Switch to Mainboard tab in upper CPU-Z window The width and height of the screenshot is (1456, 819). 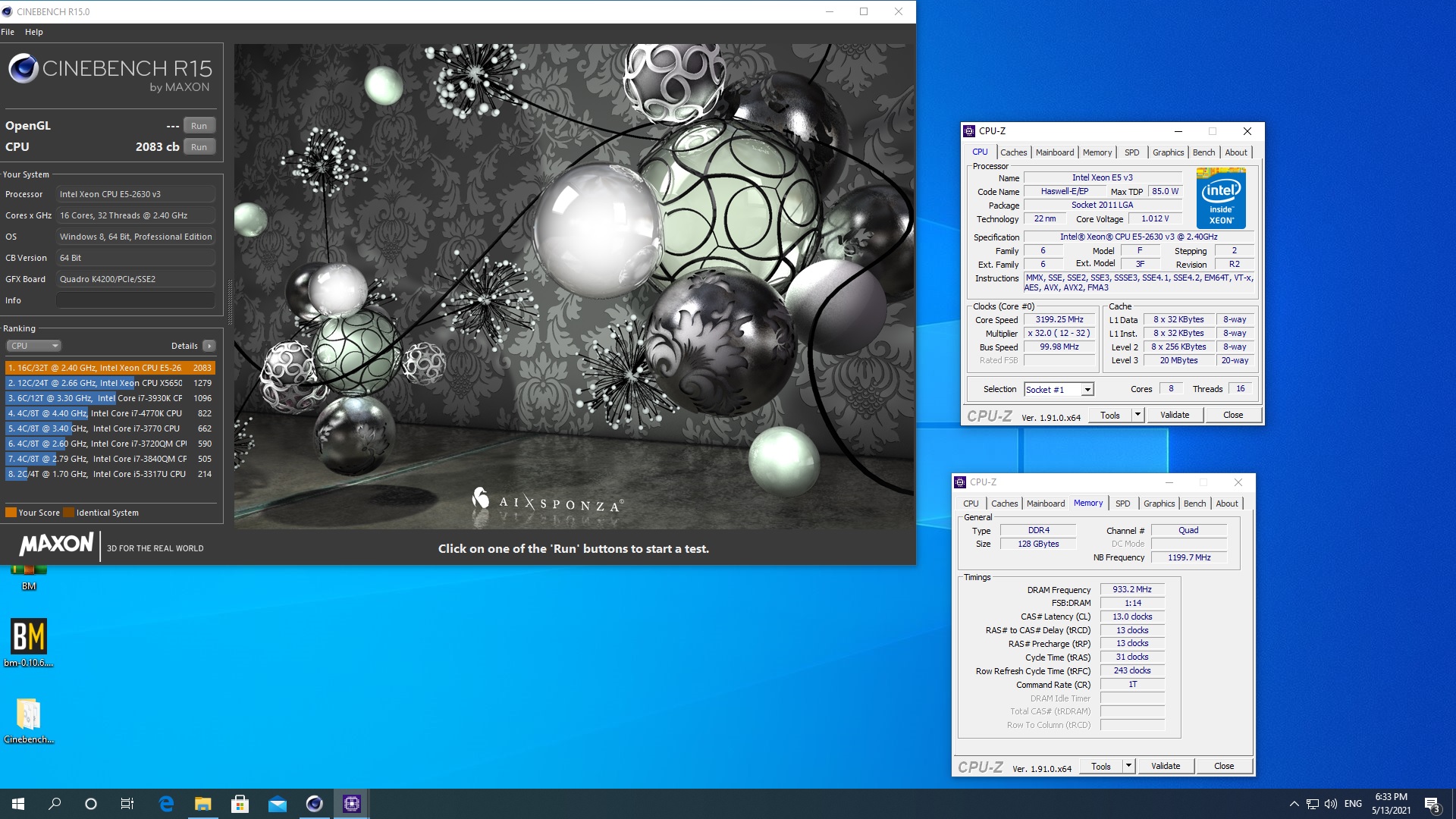(x=1055, y=152)
